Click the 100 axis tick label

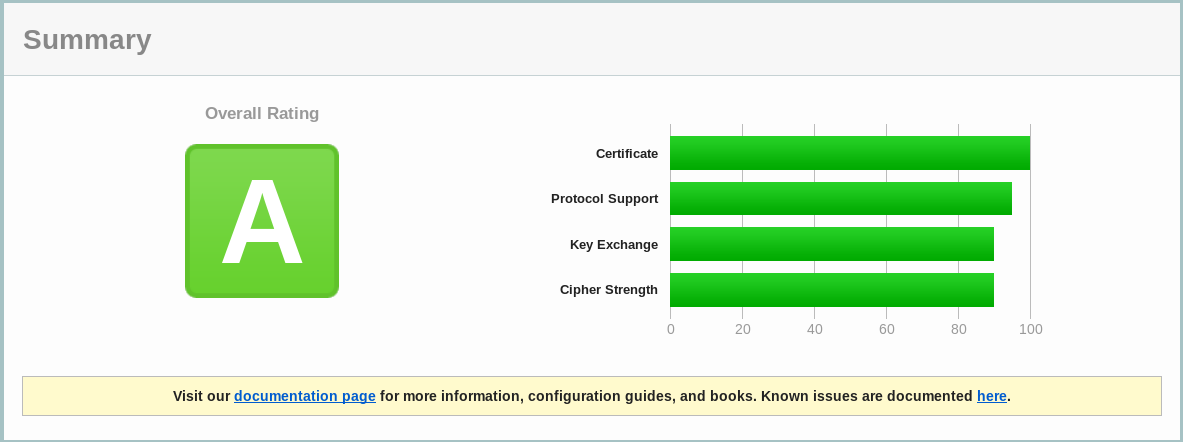[x=1030, y=329]
